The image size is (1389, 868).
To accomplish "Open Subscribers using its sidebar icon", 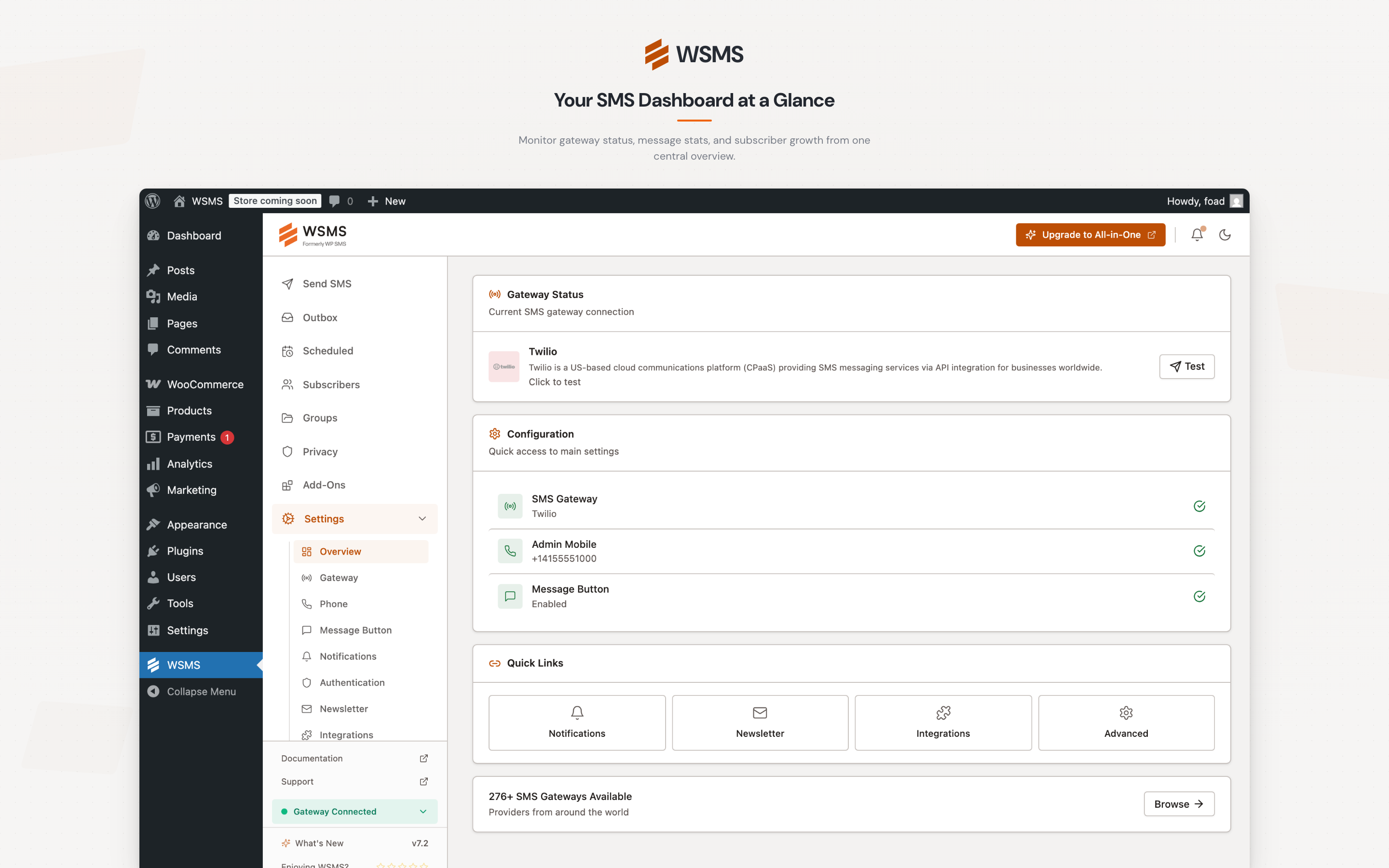I will 287,384.
